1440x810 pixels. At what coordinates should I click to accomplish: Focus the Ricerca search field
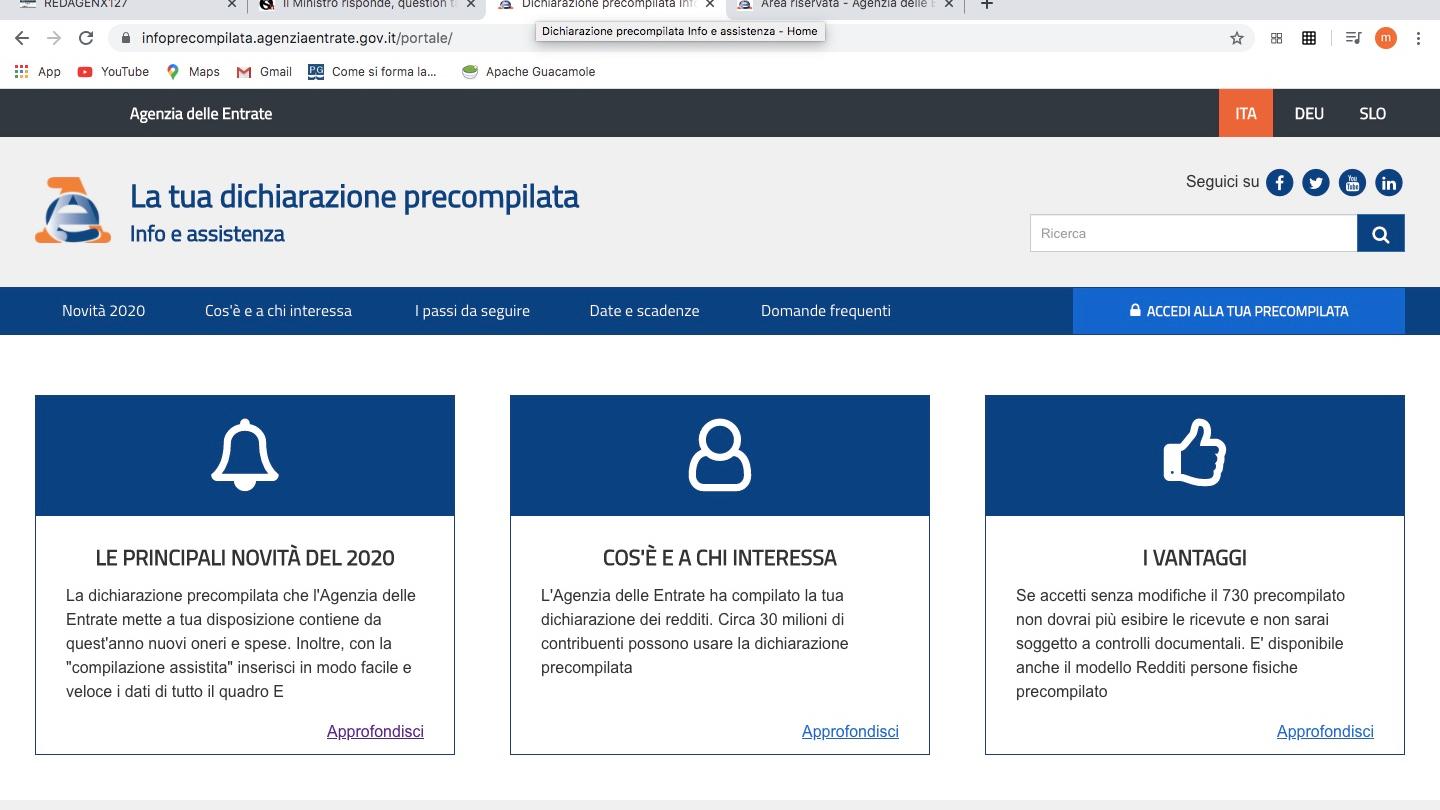coord(1193,233)
